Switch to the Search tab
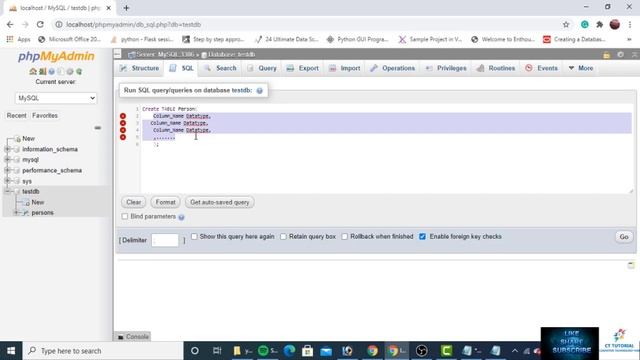640x360 pixels. tap(221, 68)
